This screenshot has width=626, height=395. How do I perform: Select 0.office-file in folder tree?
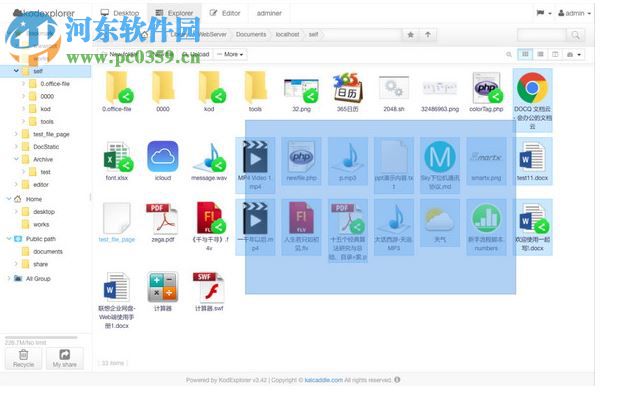coord(55,84)
